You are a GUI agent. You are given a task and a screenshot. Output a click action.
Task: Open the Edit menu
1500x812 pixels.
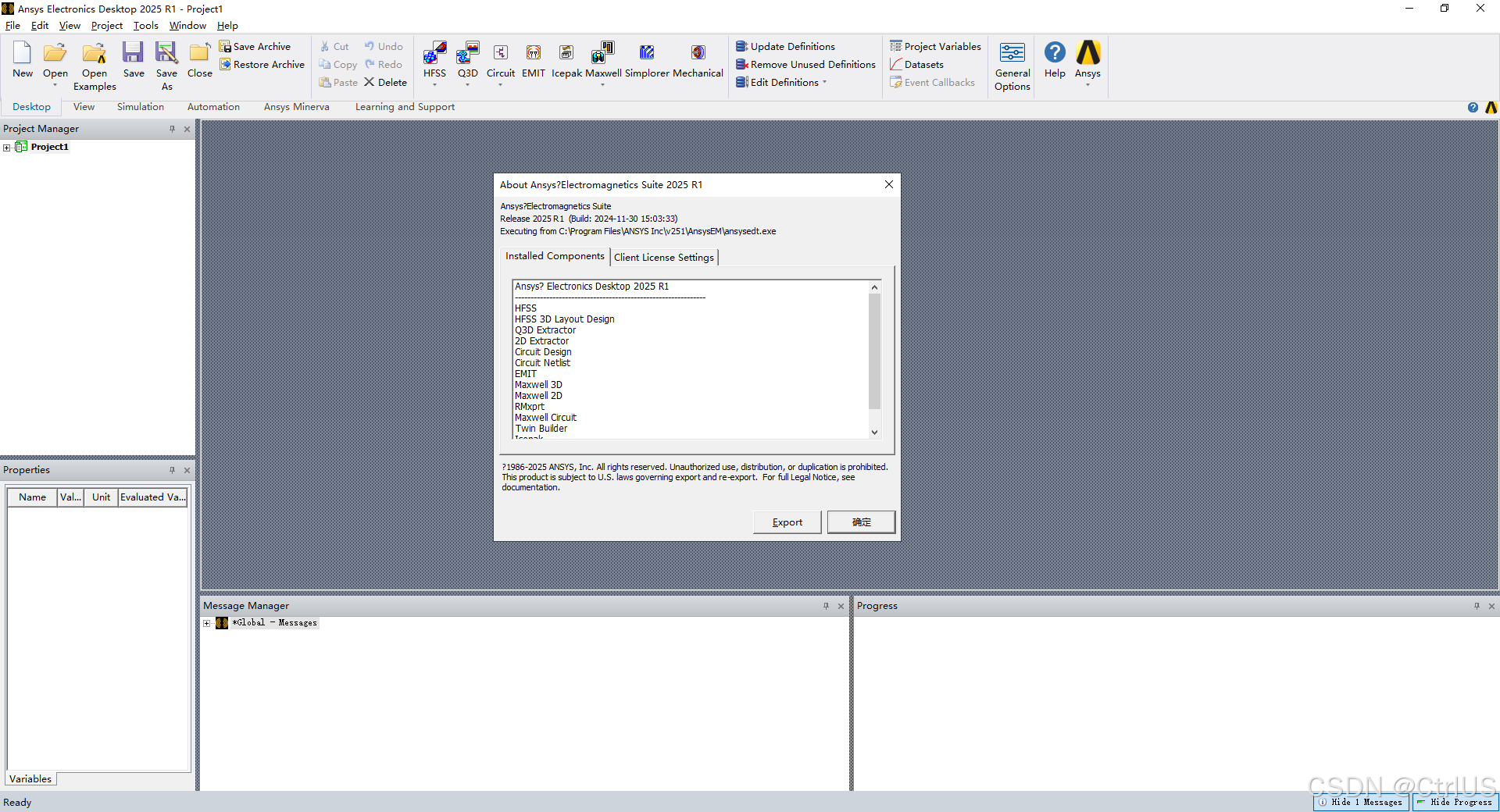coord(40,26)
